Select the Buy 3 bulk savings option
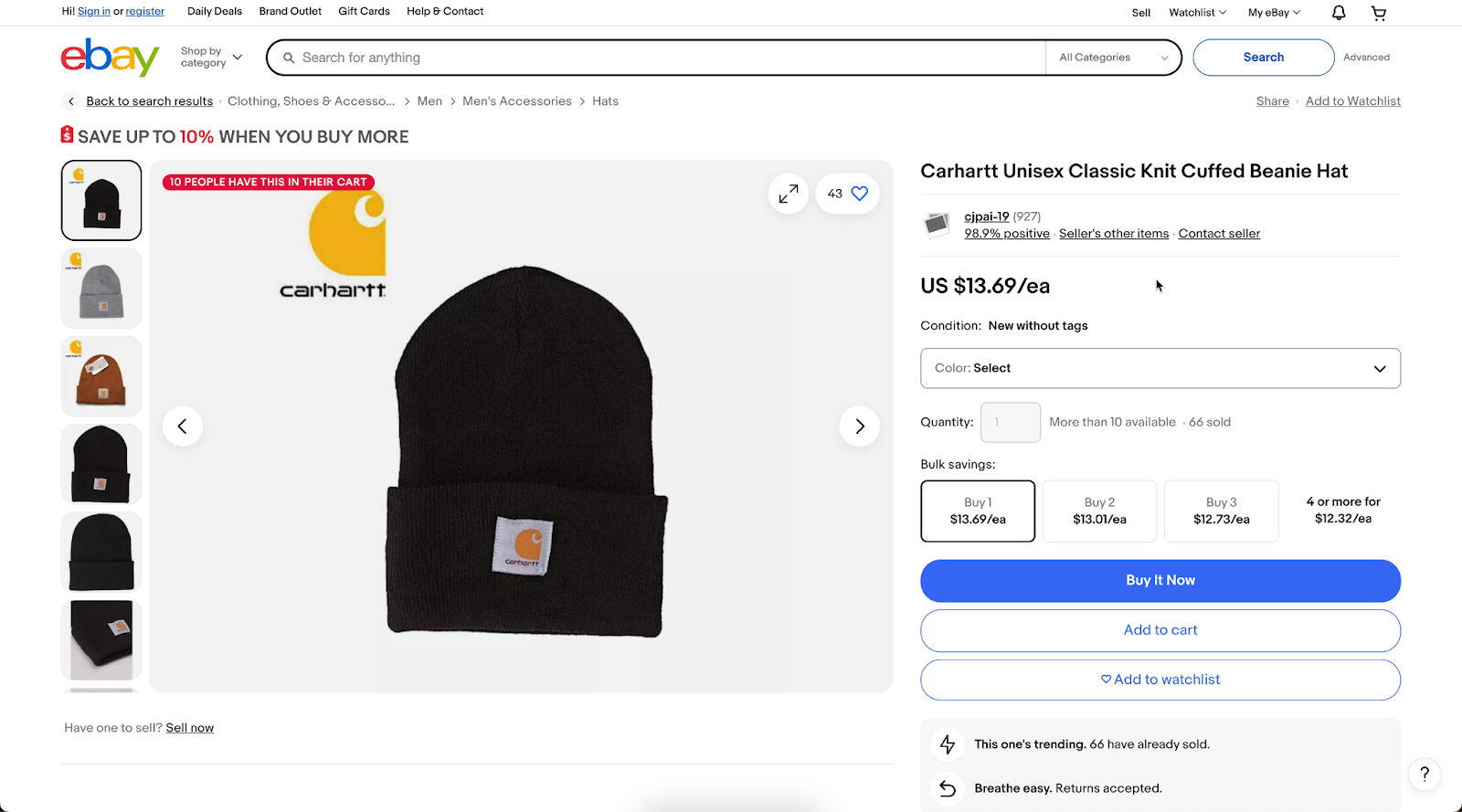 pos(1221,511)
